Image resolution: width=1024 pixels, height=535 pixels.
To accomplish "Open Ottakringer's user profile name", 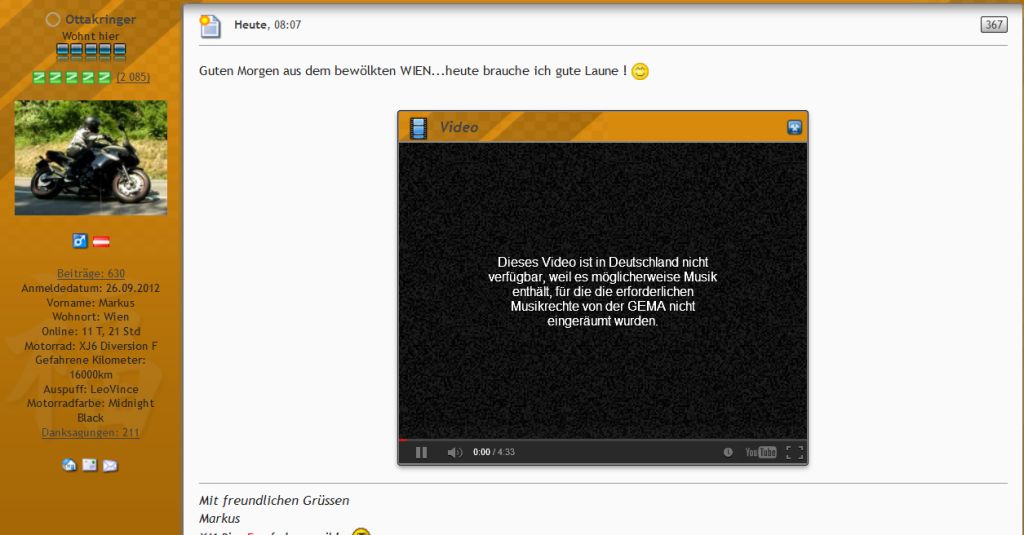I will pyautogui.click(x=99, y=20).
